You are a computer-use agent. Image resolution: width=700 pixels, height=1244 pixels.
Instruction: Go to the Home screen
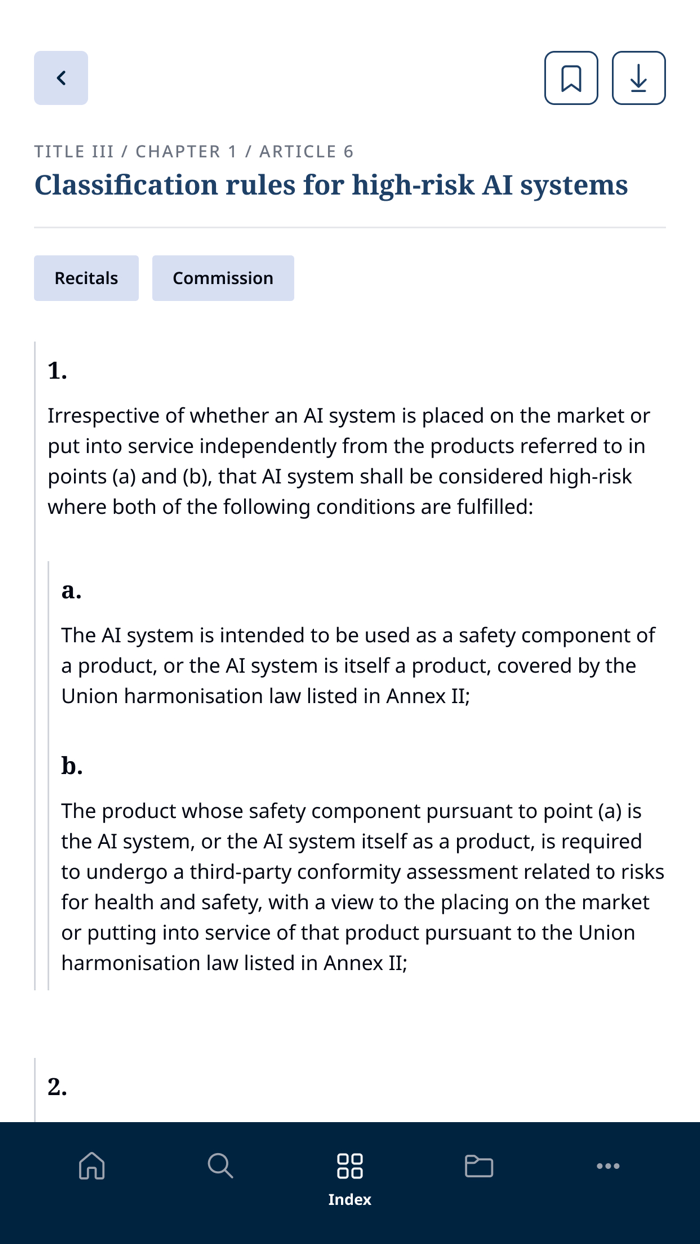[x=91, y=1166]
